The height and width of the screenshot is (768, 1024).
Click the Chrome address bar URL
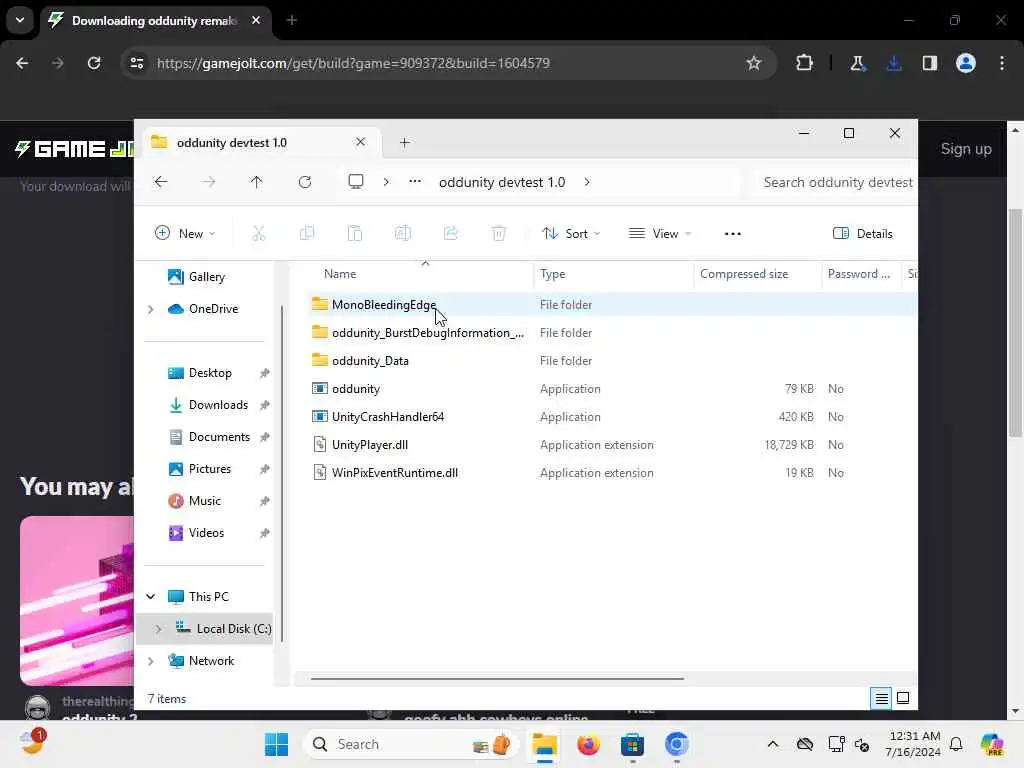(353, 63)
